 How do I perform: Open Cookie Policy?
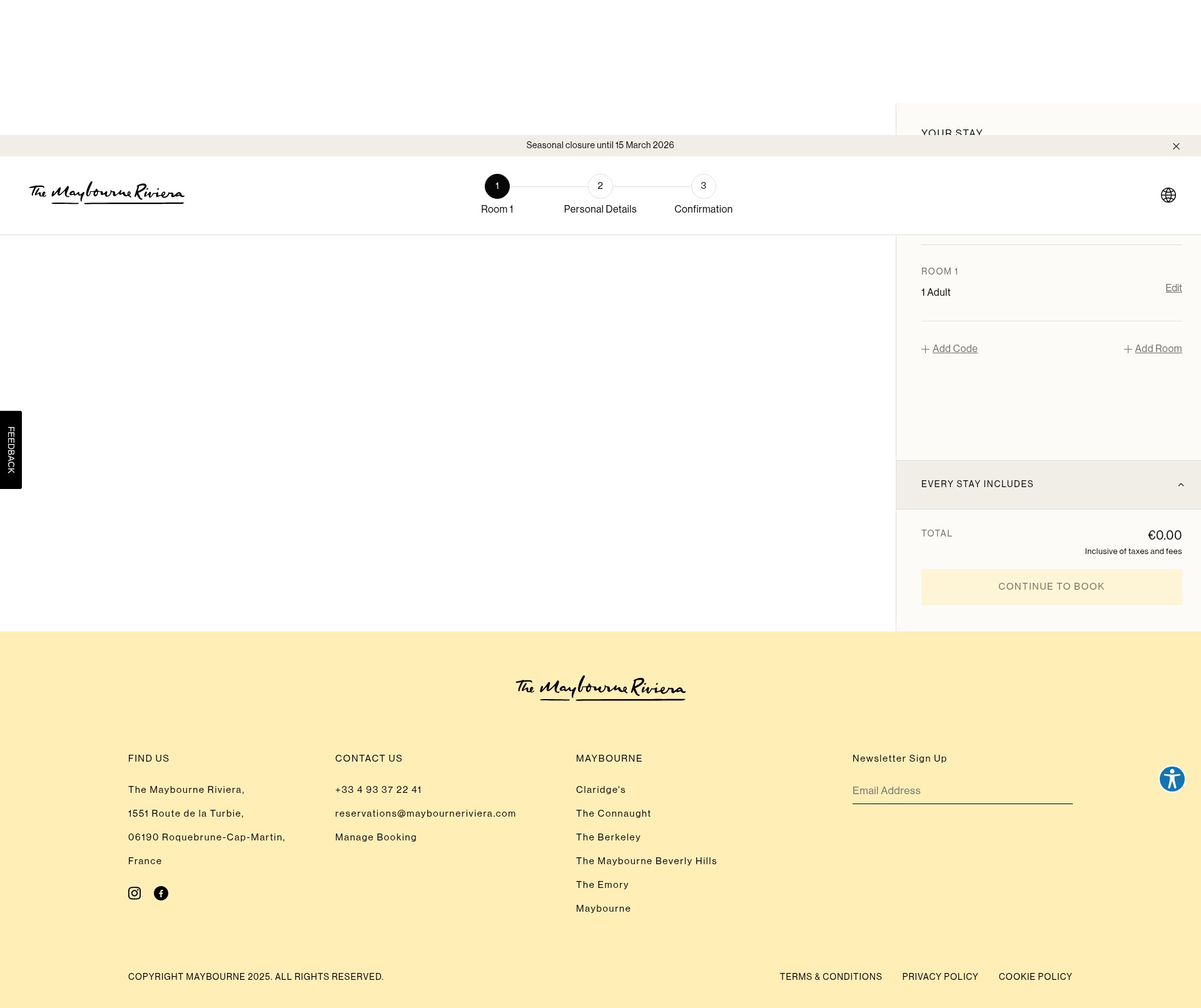pyautogui.click(x=1035, y=977)
